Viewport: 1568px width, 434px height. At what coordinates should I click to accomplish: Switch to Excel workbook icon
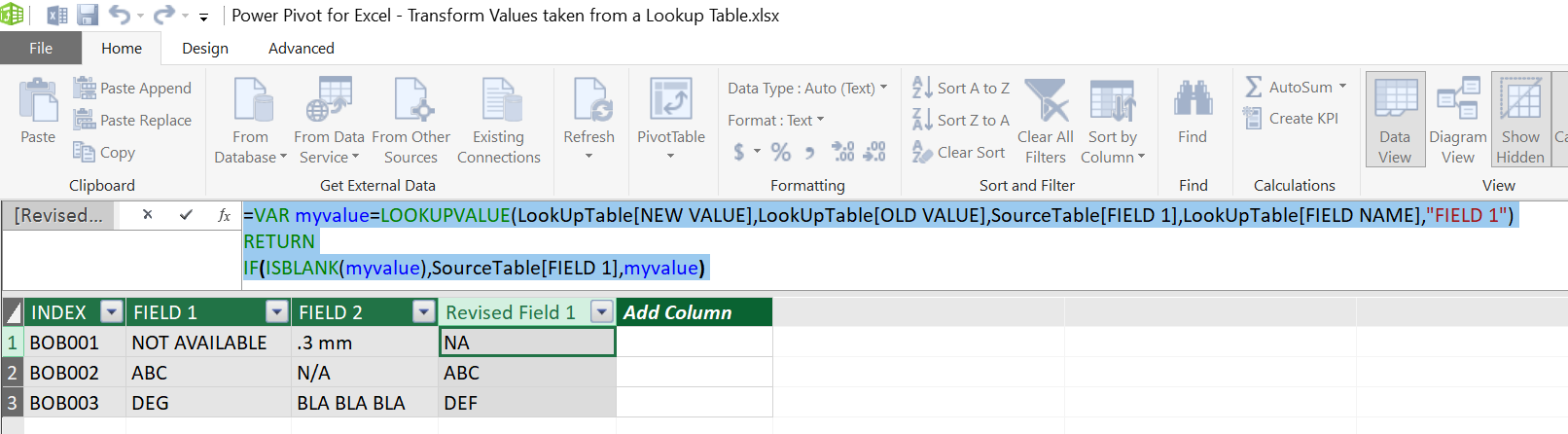pyautogui.click(x=57, y=16)
